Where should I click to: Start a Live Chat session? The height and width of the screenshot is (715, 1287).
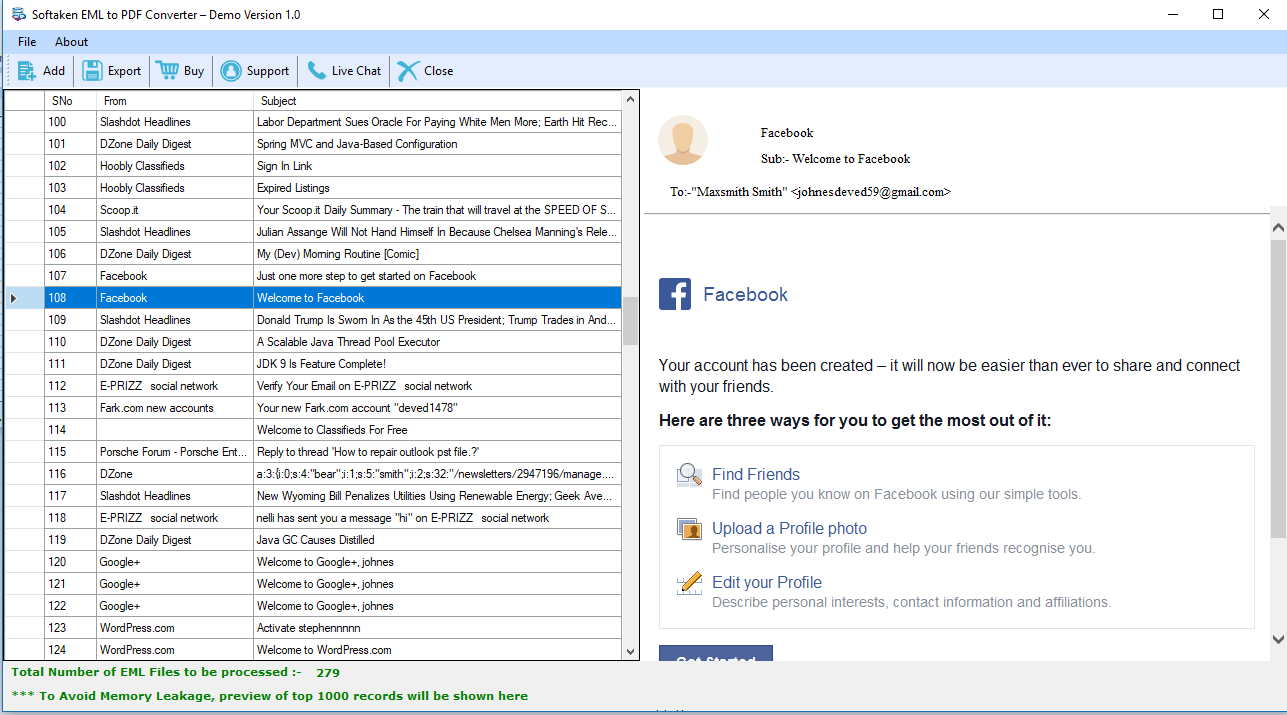tap(343, 71)
